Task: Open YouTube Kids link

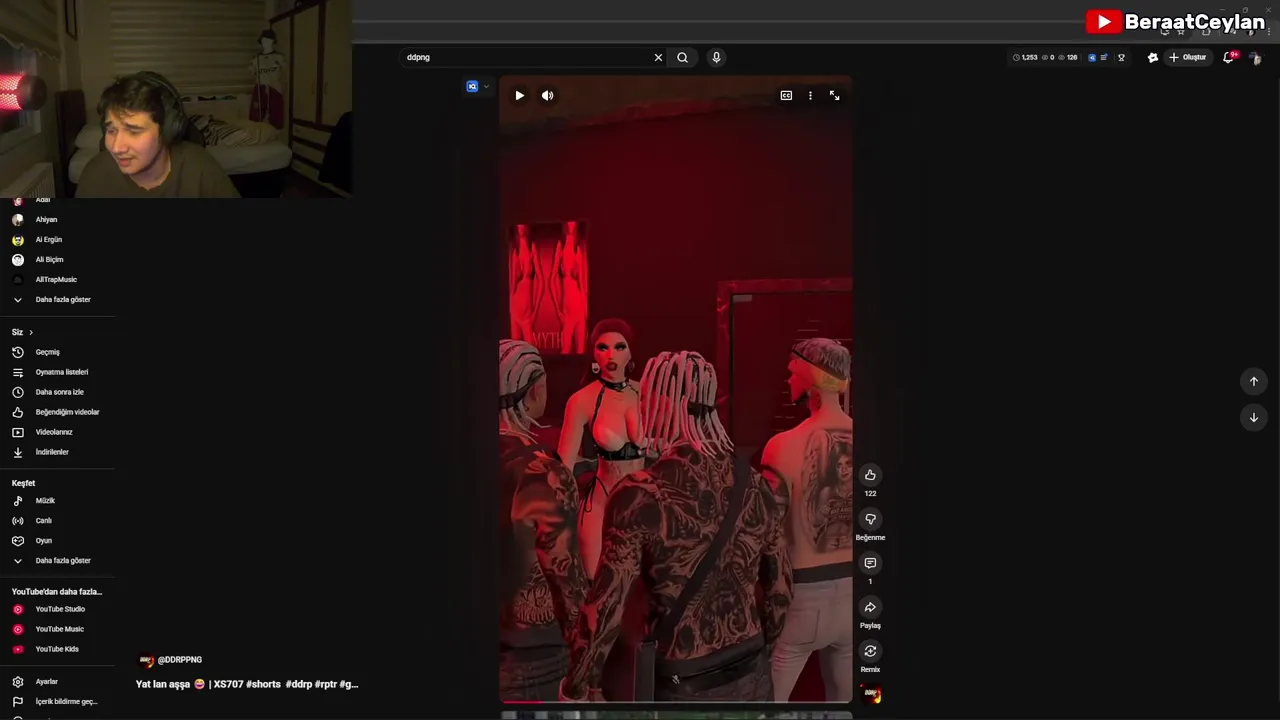Action: (57, 649)
